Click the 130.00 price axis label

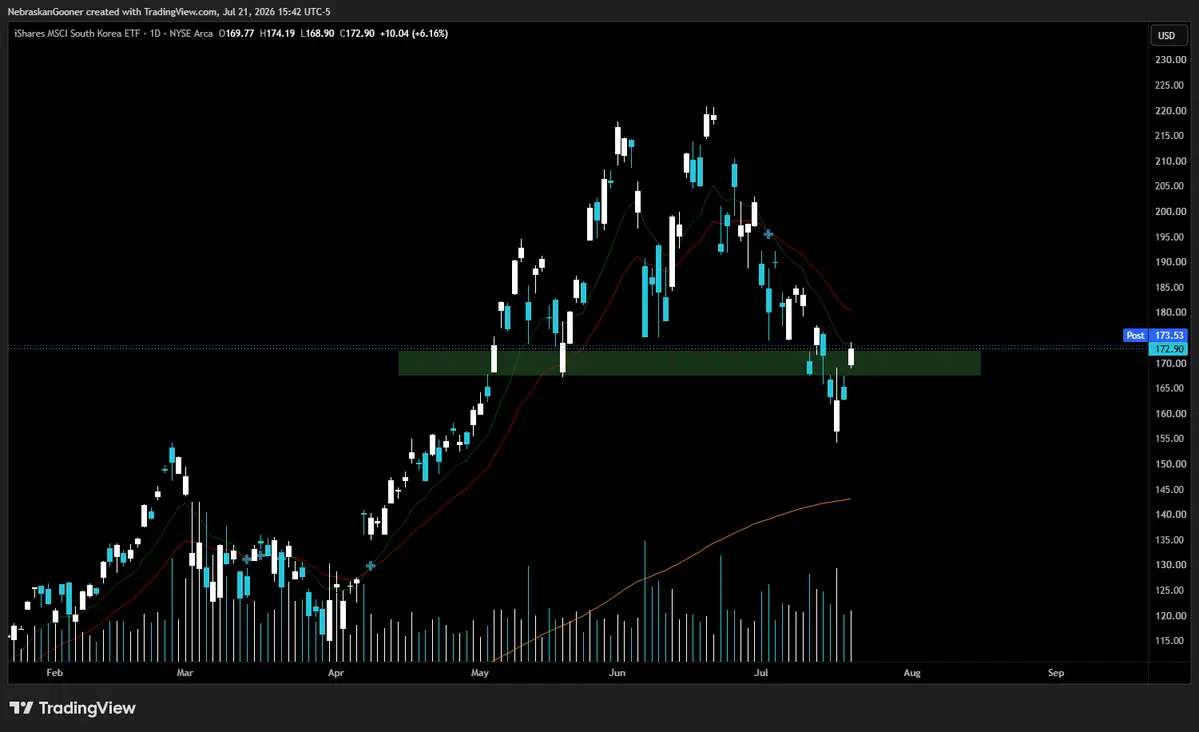point(1170,564)
